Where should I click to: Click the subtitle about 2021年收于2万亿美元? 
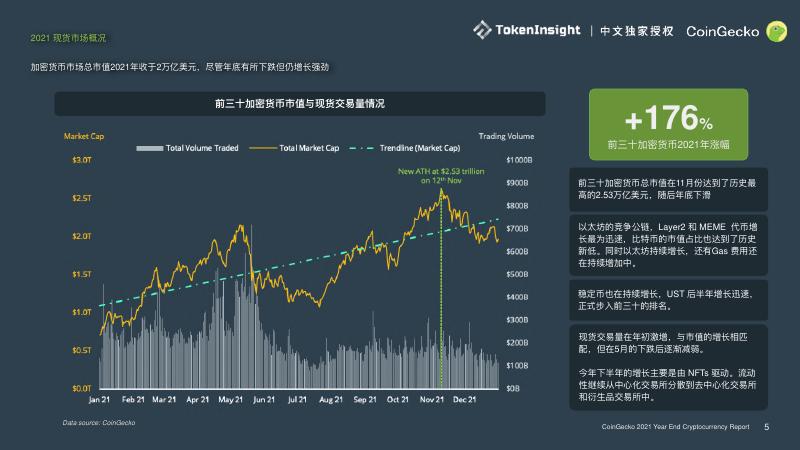[x=180, y=67]
